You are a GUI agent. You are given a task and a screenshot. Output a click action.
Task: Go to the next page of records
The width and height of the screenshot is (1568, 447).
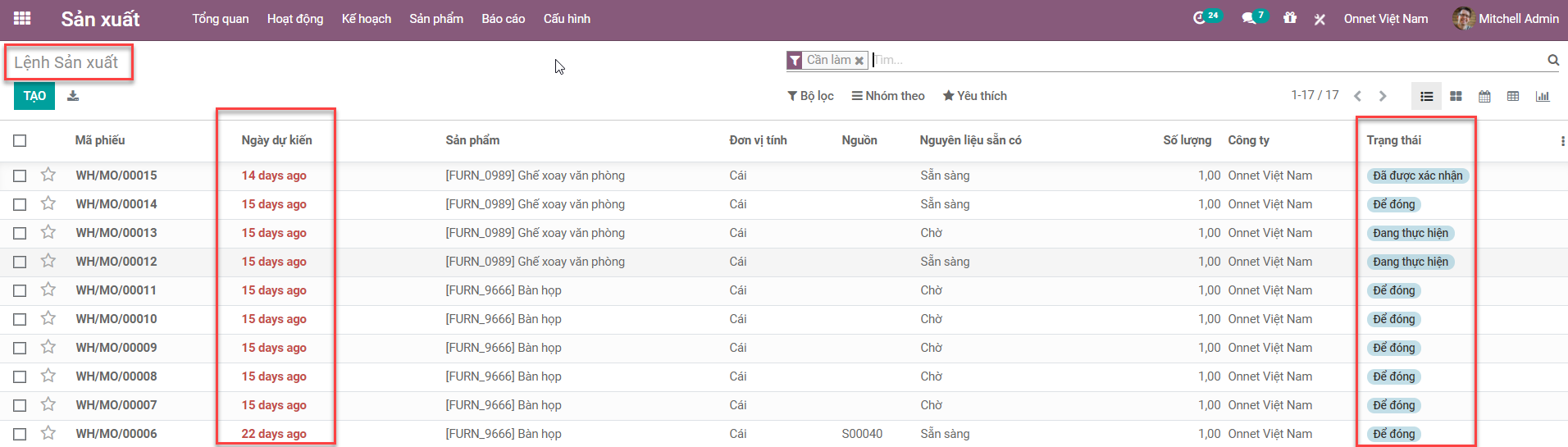(x=1383, y=96)
